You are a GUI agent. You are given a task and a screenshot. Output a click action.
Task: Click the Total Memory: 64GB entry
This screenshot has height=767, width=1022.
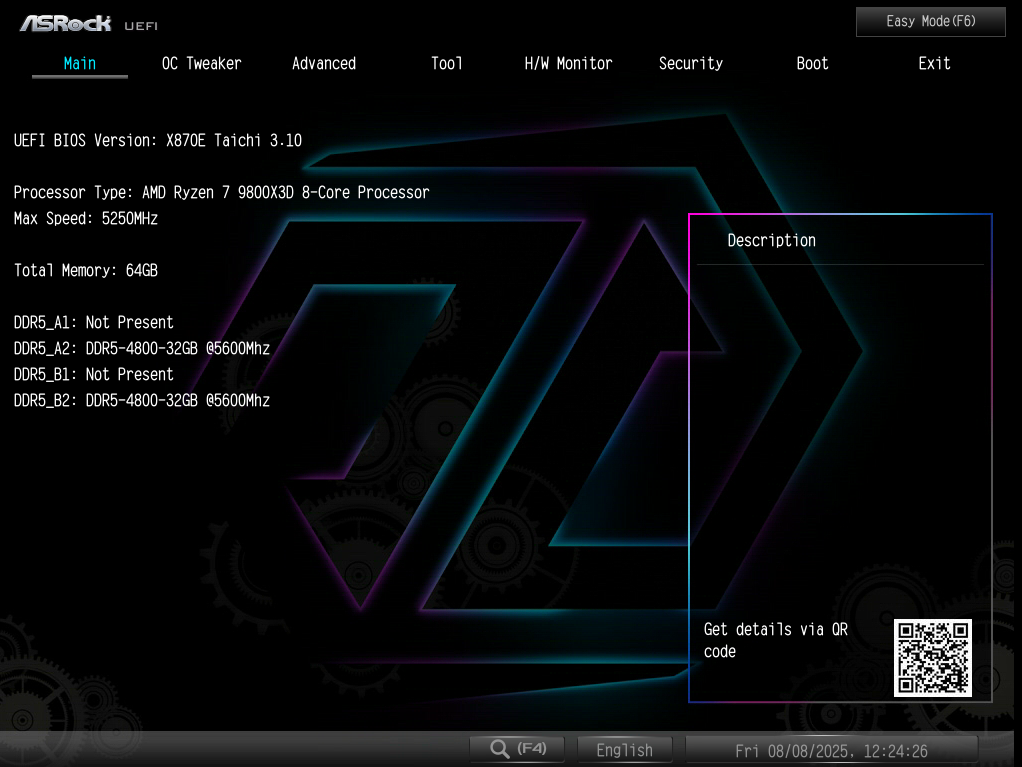(x=86, y=270)
